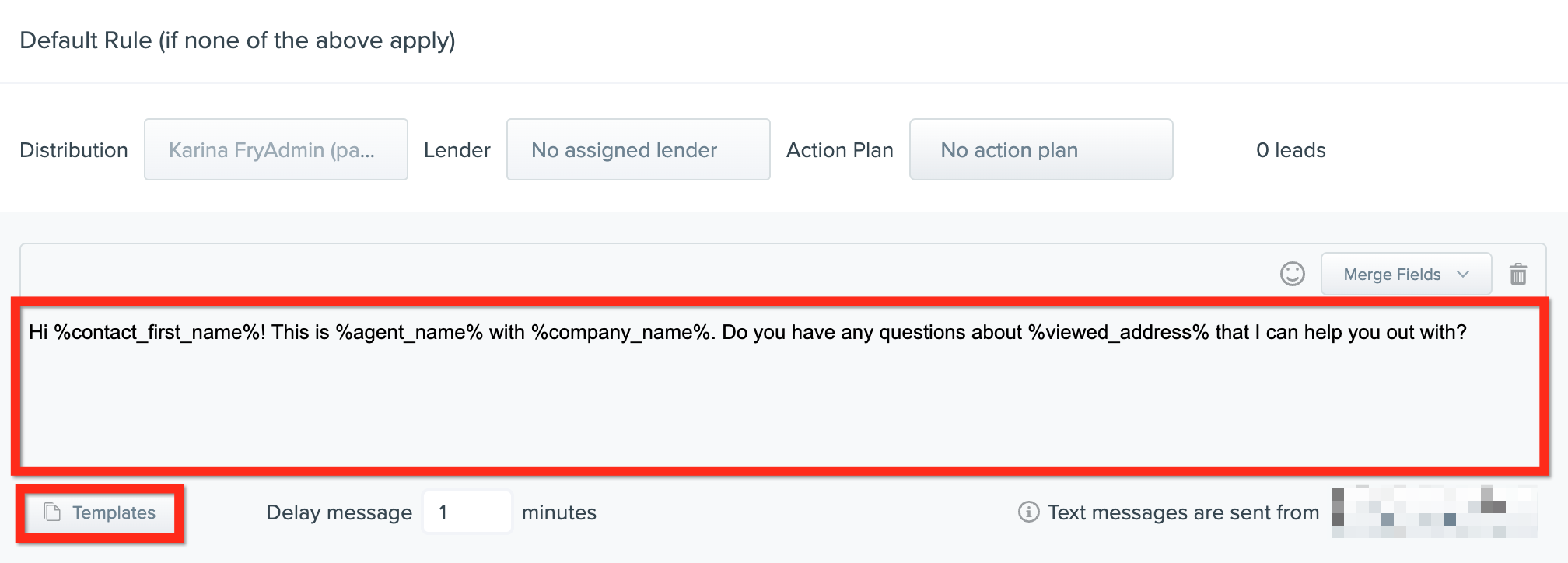1568x563 pixels.
Task: Click the blurred sender phone number
Action: 1433,512
